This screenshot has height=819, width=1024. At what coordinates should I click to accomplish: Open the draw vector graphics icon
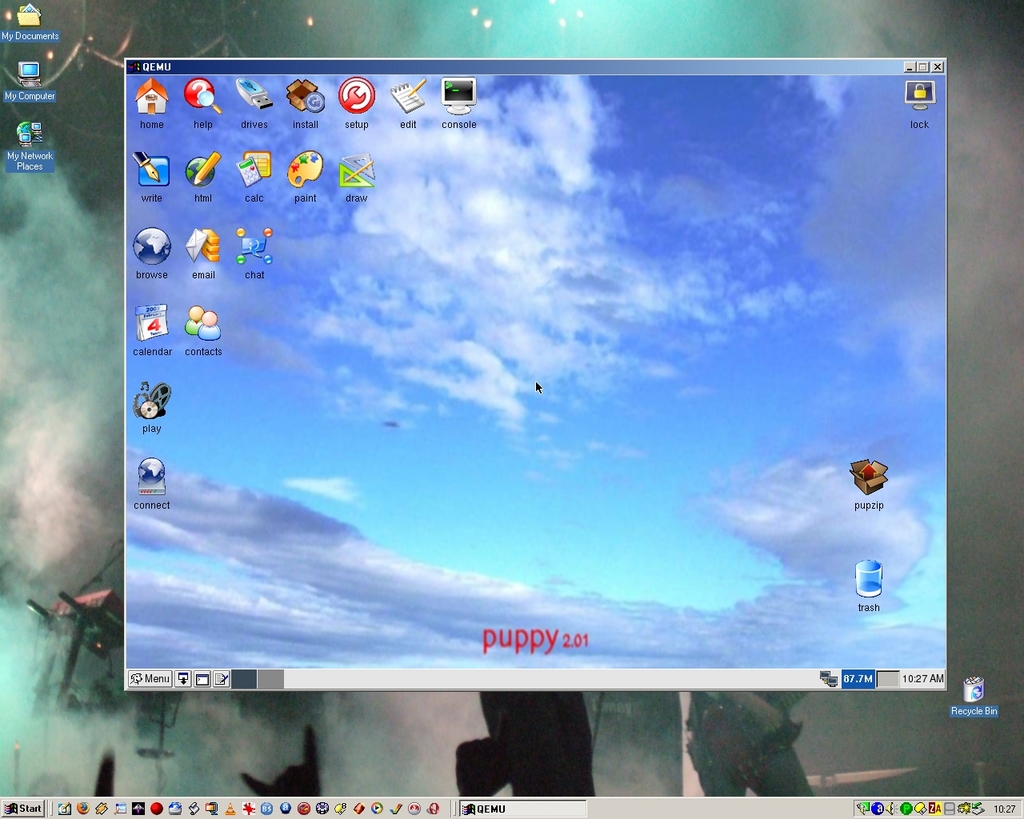pyautogui.click(x=357, y=177)
